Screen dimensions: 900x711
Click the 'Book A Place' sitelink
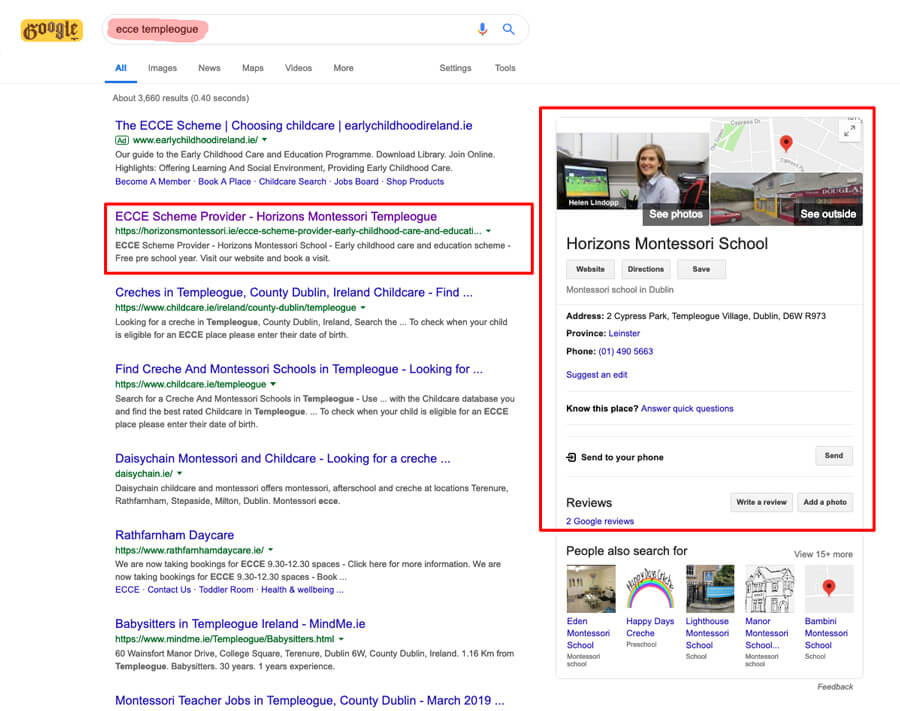(x=224, y=181)
